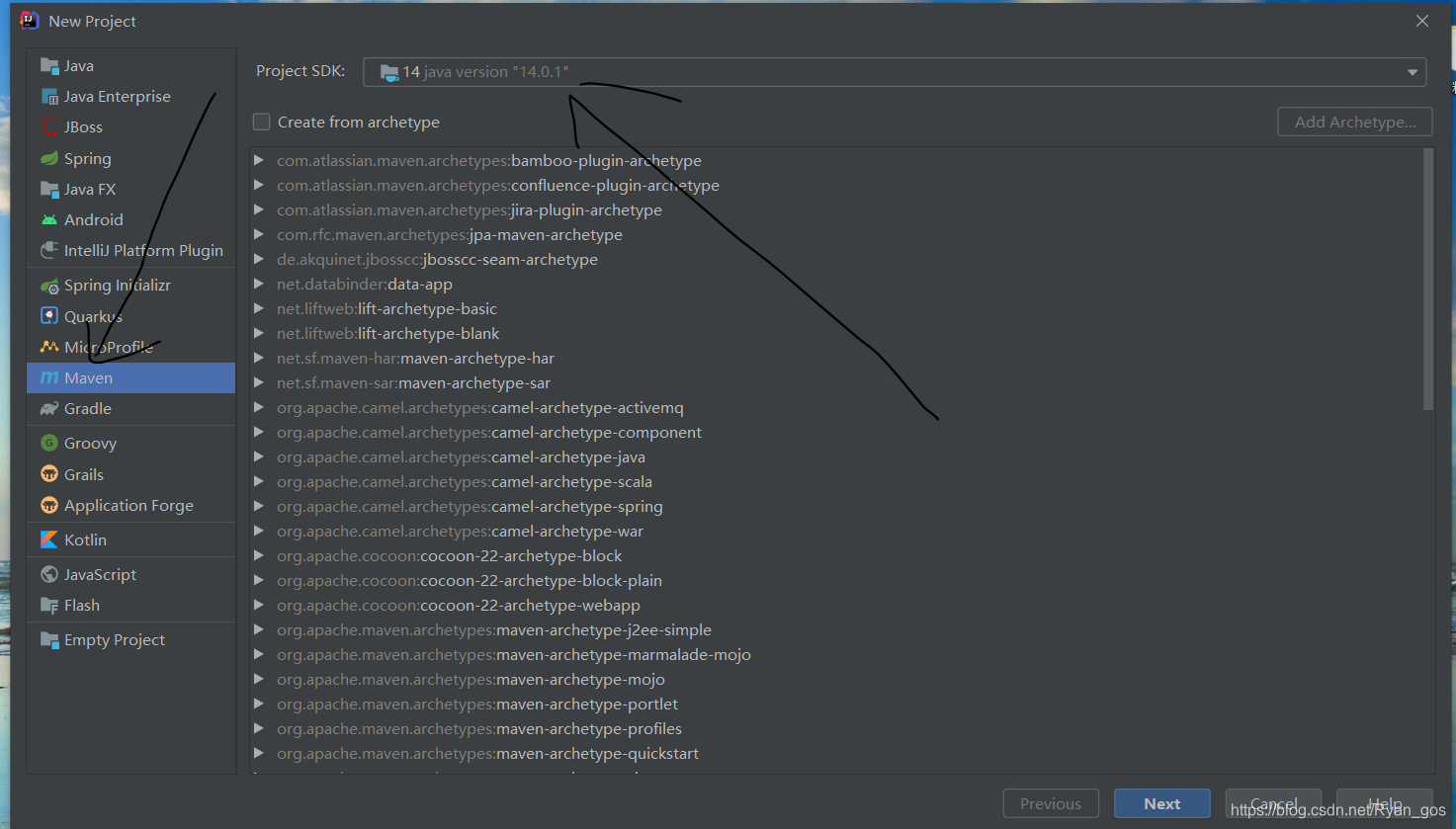Enable the Create from archetype checkbox
This screenshot has height=829, width=1456.
(x=262, y=122)
